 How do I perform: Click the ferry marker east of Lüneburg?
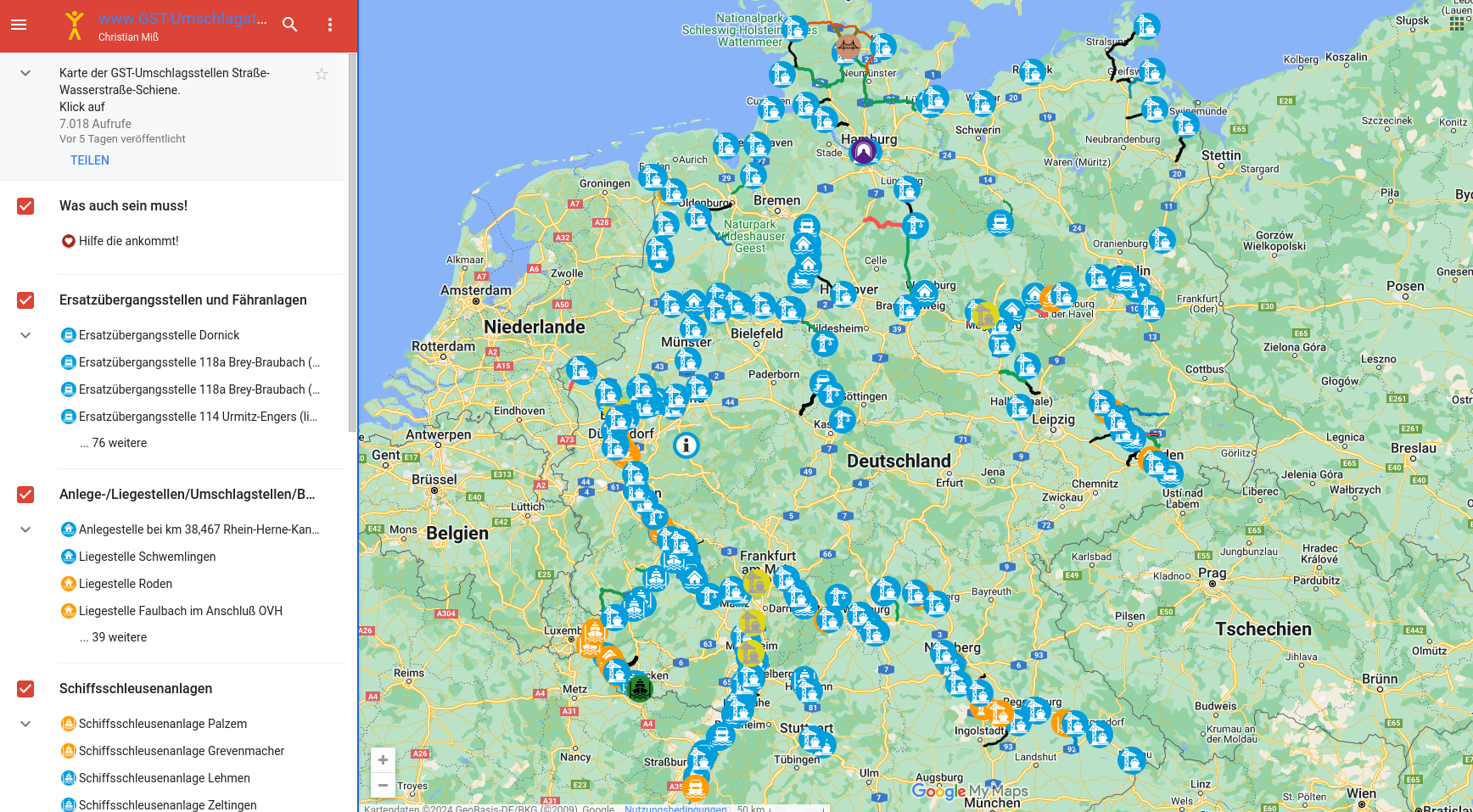tap(1000, 223)
